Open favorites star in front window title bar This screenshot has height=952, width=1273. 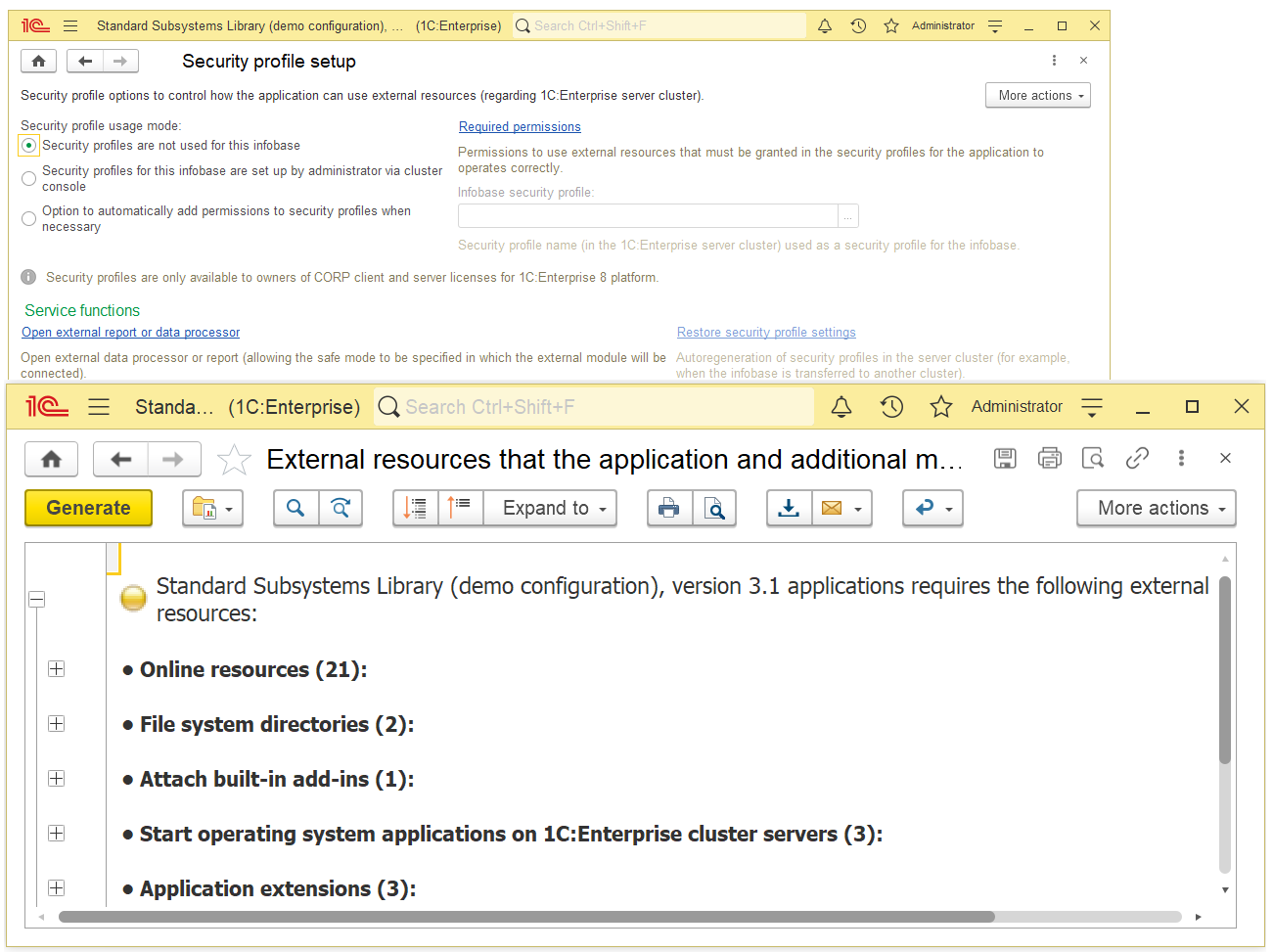[941, 407]
